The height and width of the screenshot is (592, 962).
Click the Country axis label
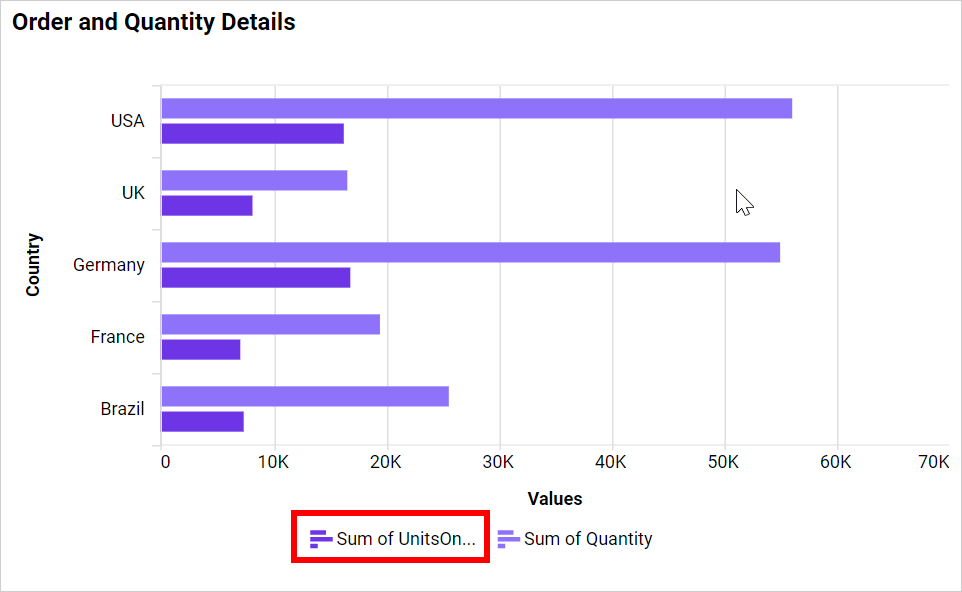tap(34, 264)
